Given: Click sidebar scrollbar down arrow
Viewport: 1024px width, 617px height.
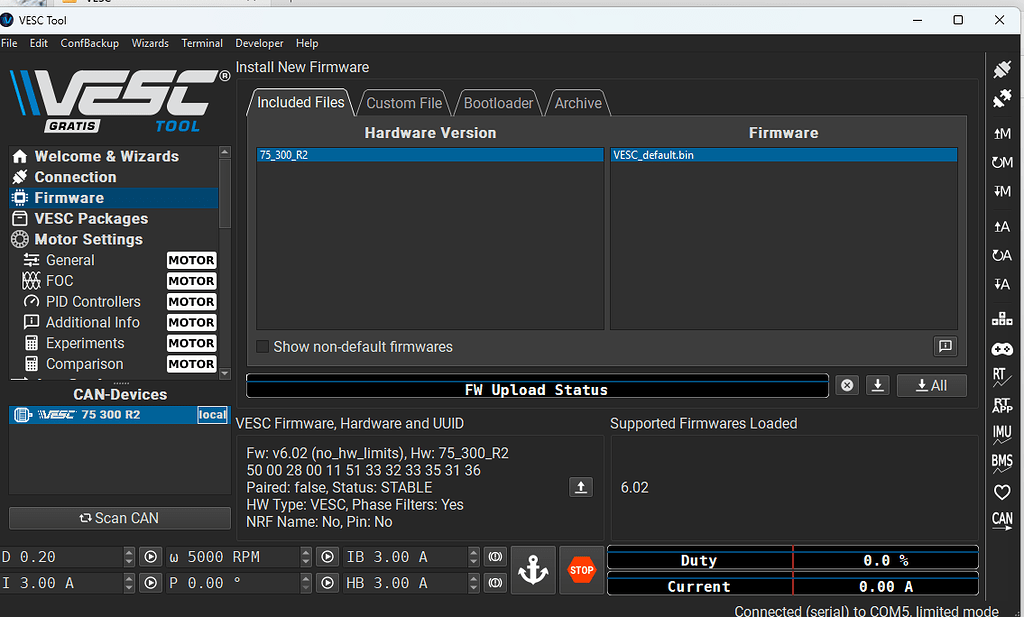Looking at the screenshot, I should [x=225, y=374].
